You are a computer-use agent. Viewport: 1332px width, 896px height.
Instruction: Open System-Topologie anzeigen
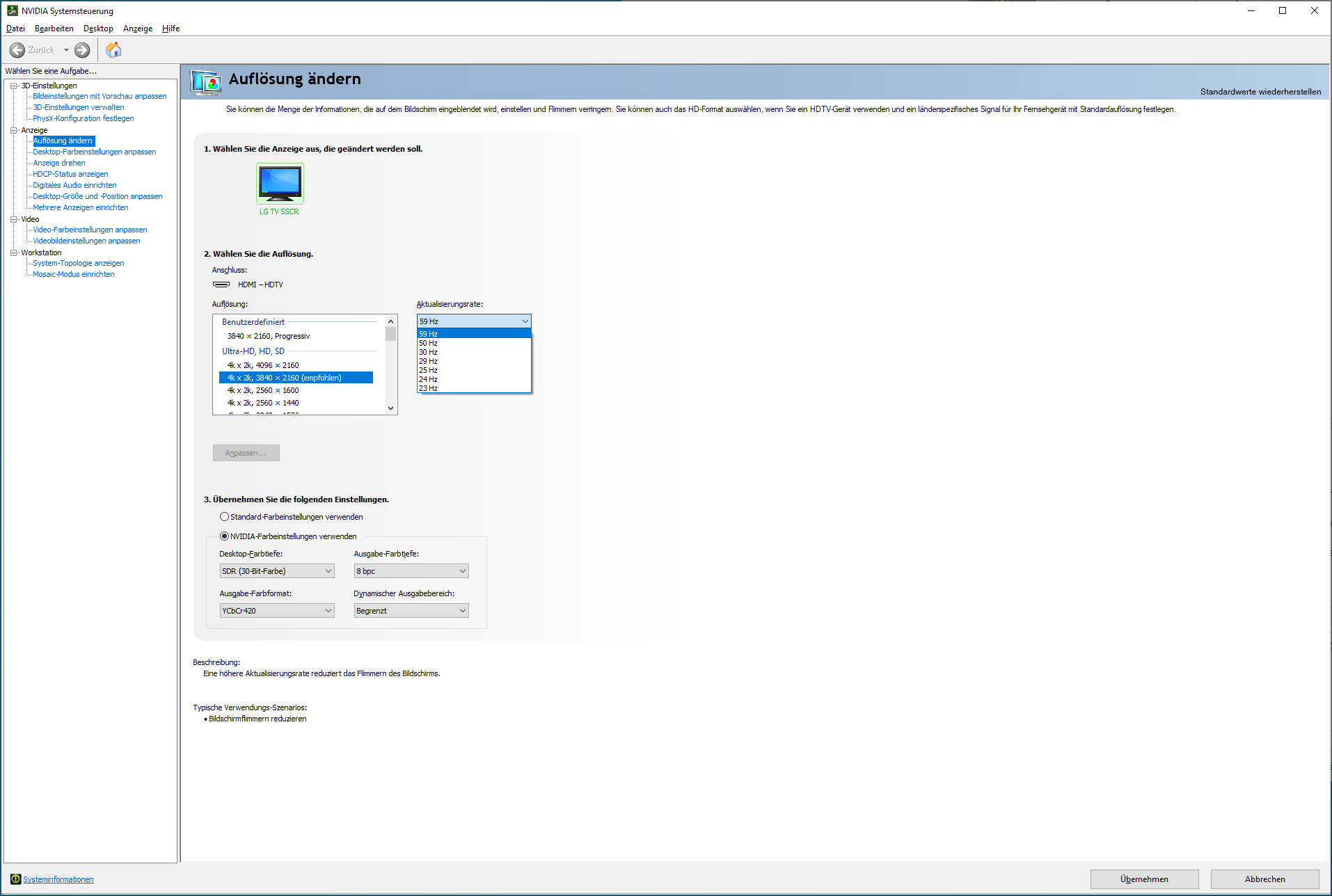79,263
